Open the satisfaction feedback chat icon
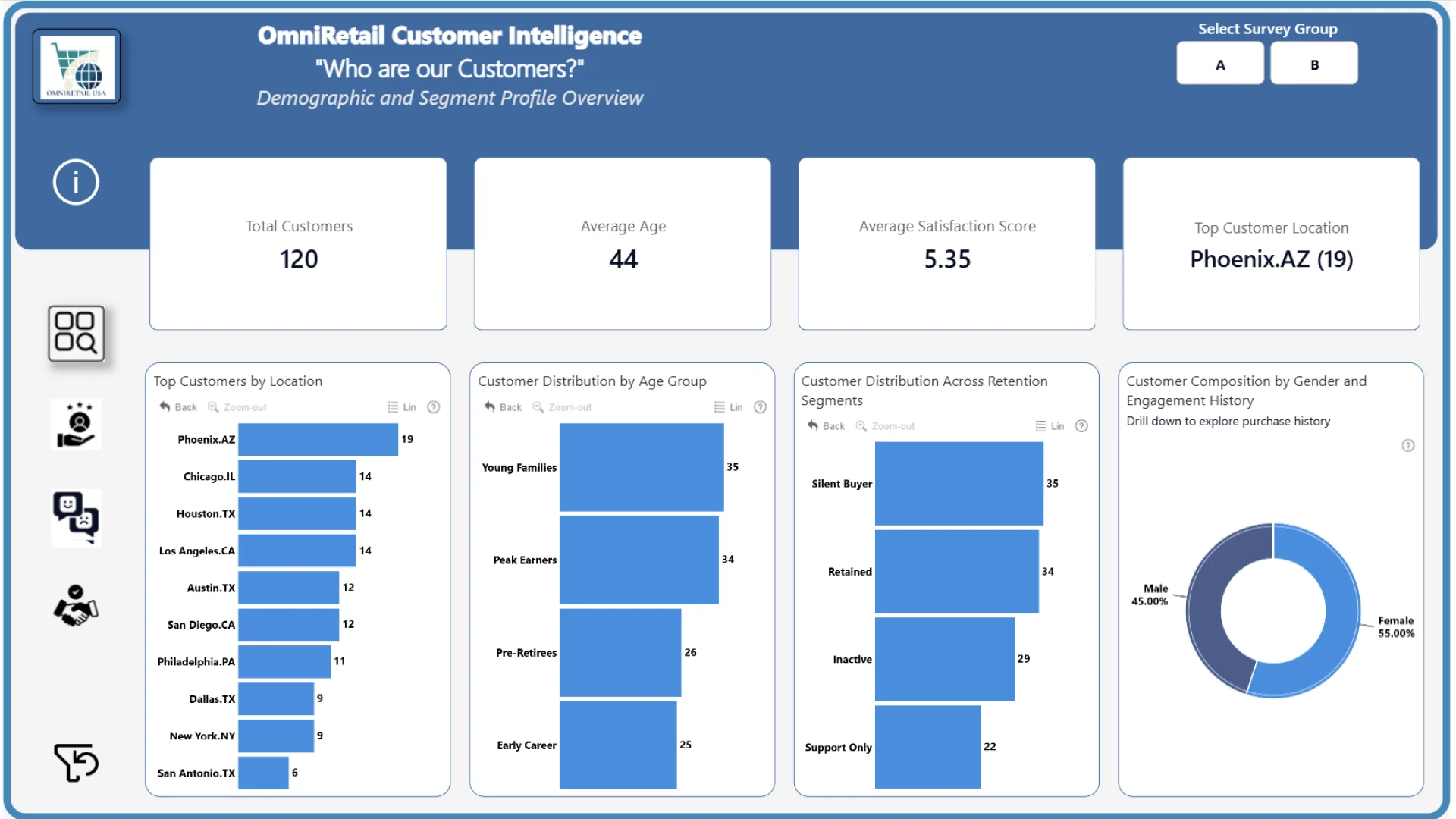 tap(76, 518)
